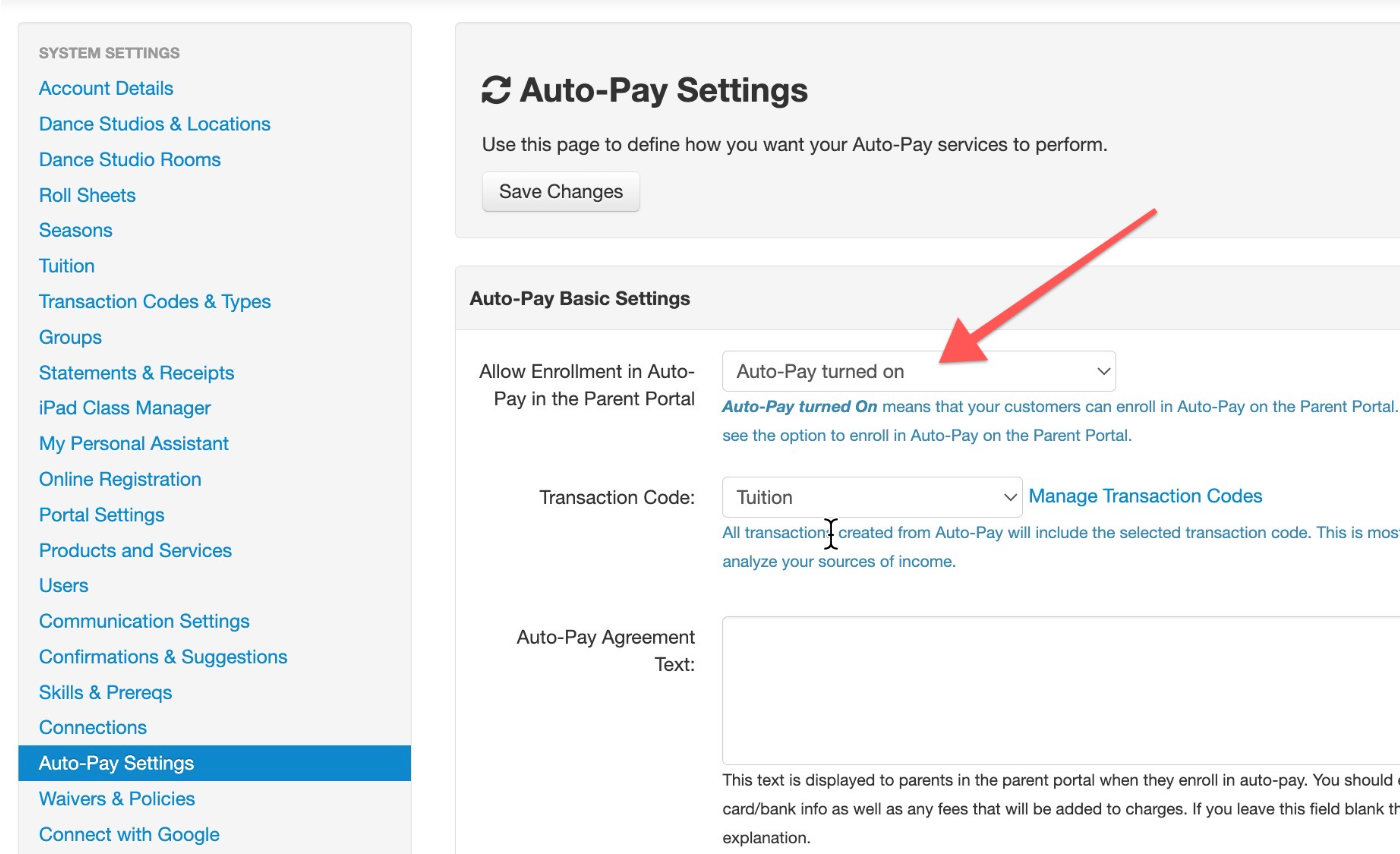Screen dimensions: 1400x854
Task: Go to Confirmations & Suggestions
Action: click(x=163, y=656)
